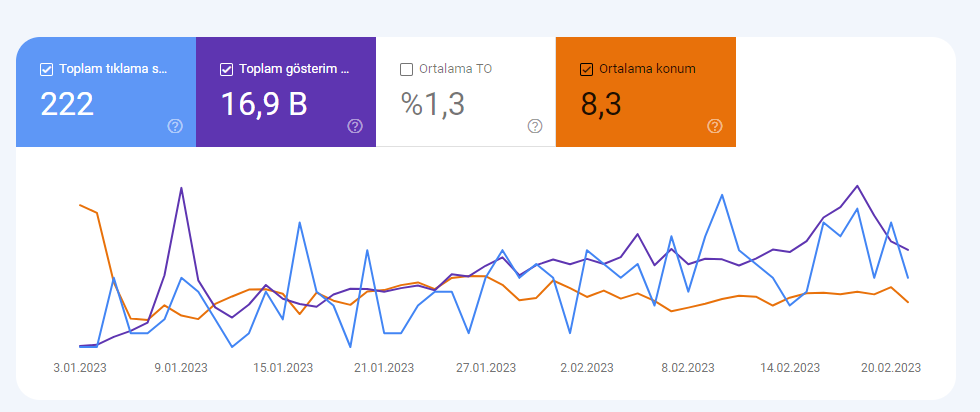This screenshot has height=412, width=980.
Task: Click the 21.01.2023 date axis label
Action: [x=384, y=368]
